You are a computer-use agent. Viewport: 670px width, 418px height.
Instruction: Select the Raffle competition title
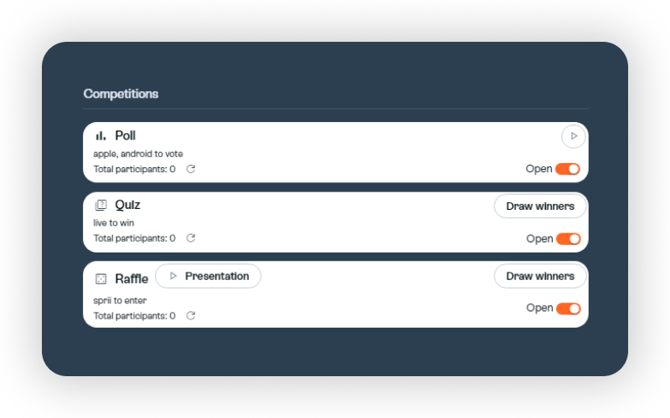click(131, 279)
